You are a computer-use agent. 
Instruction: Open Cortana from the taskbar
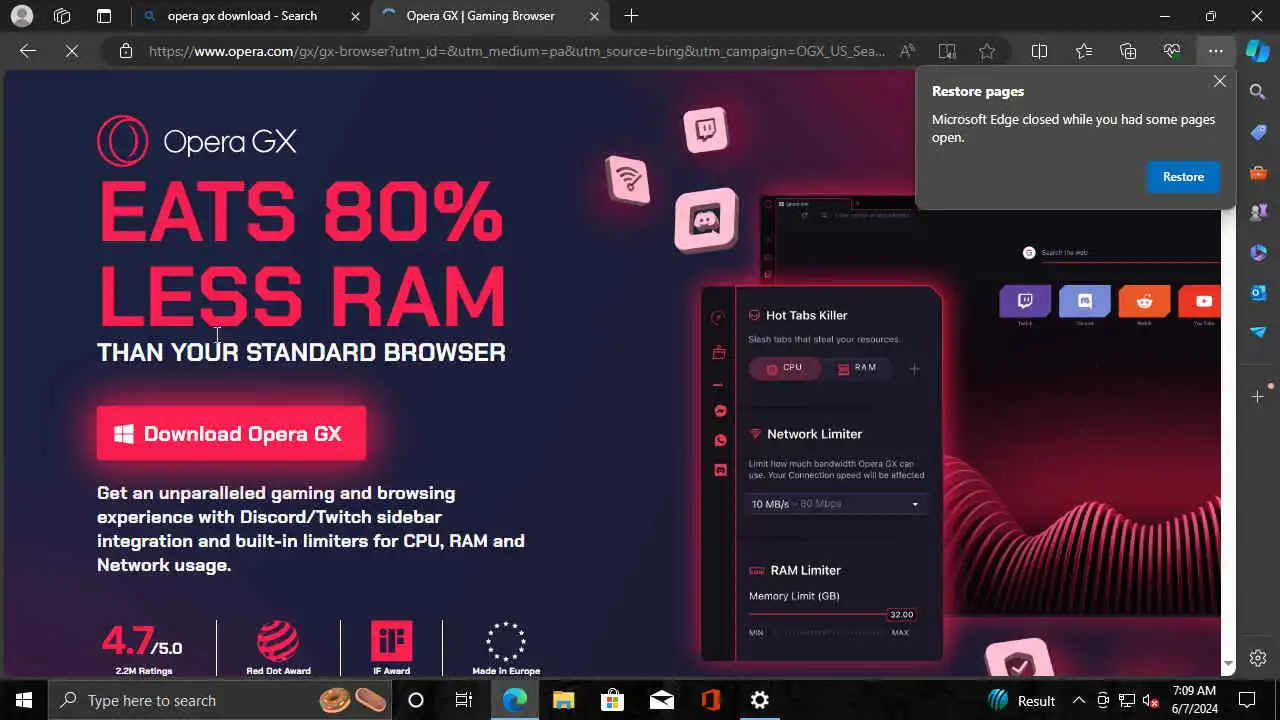tap(416, 700)
